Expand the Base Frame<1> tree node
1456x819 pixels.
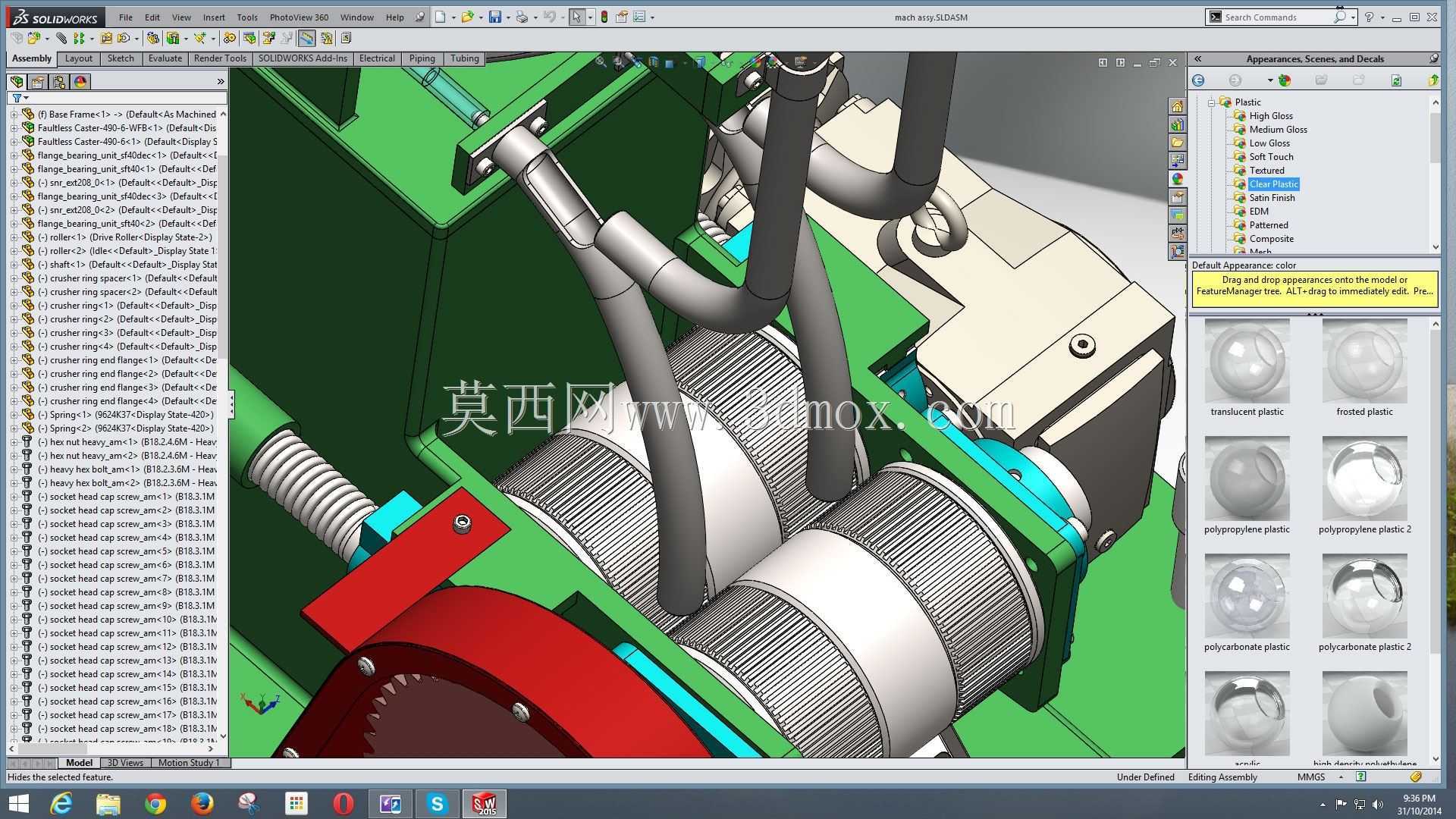14,115
